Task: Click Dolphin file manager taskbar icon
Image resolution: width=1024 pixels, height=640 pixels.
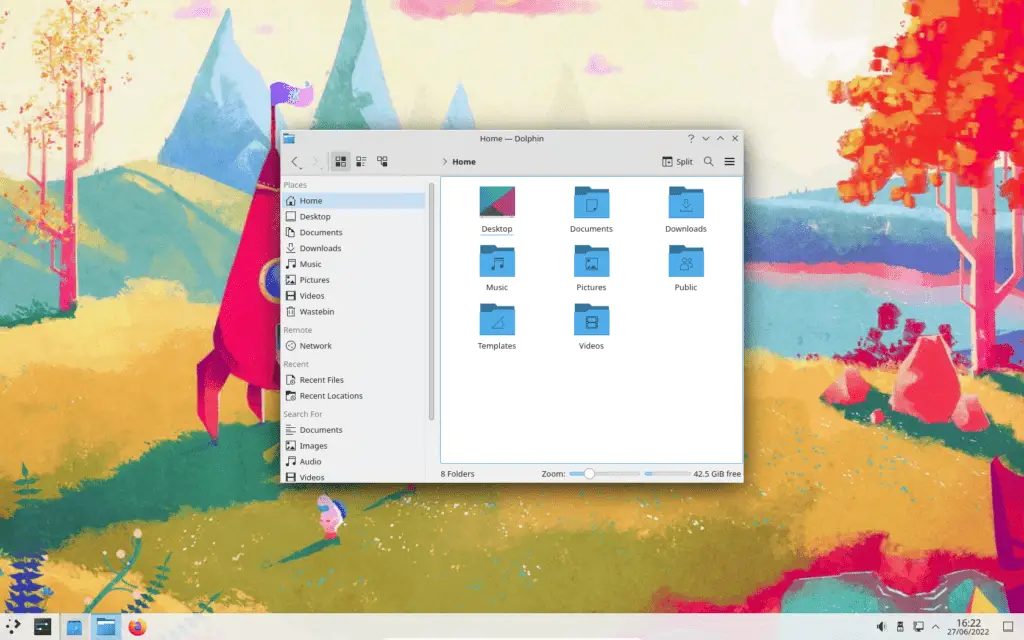Action: pyautogui.click(x=106, y=627)
